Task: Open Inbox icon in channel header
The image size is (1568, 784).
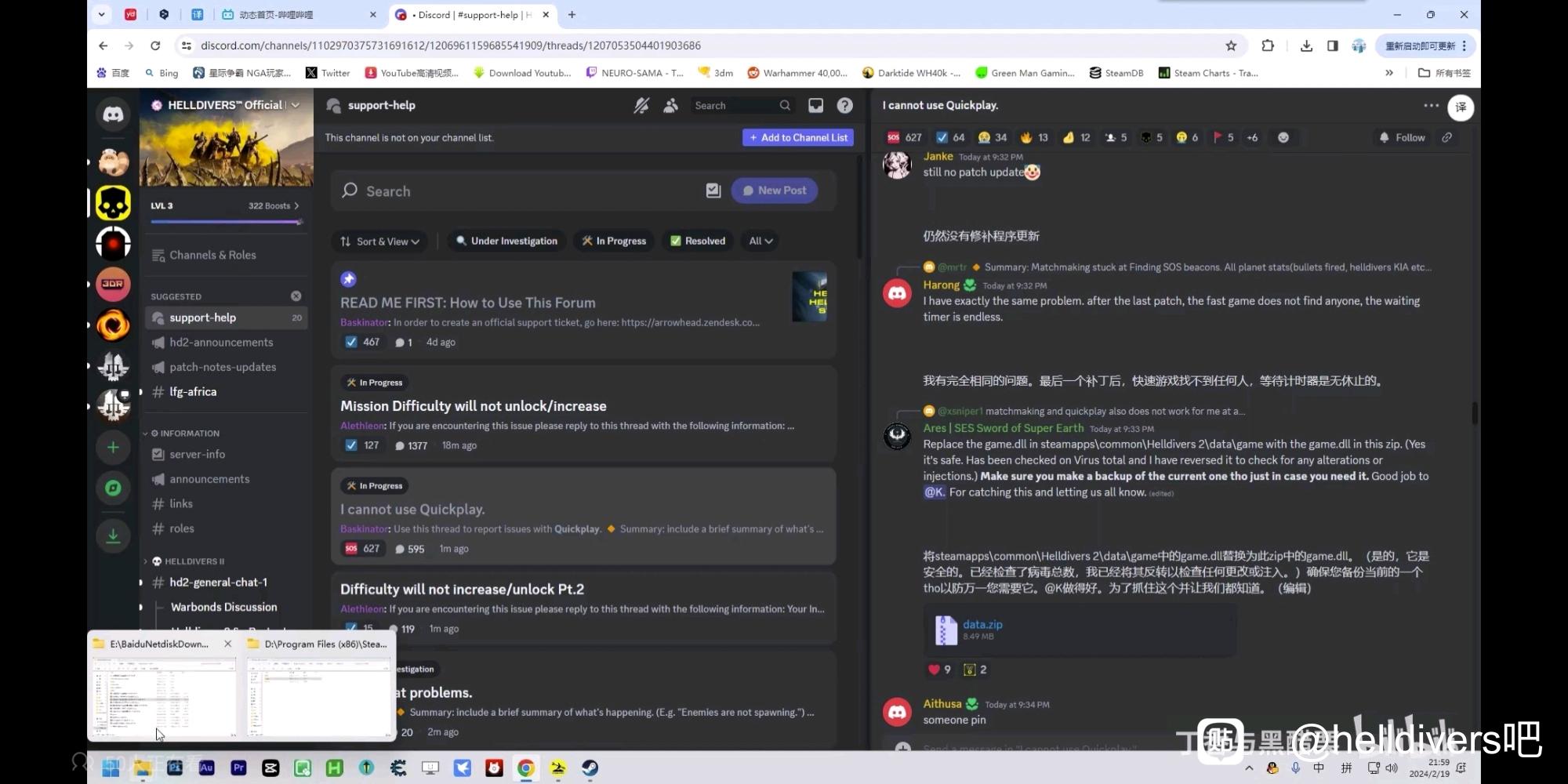Action: point(816,105)
